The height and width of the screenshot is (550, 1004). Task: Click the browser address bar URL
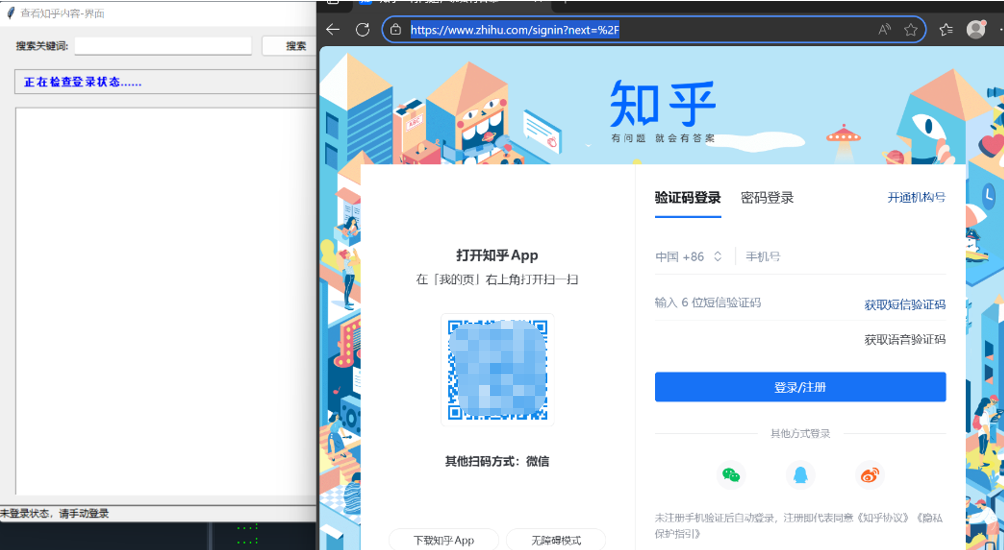515,29
